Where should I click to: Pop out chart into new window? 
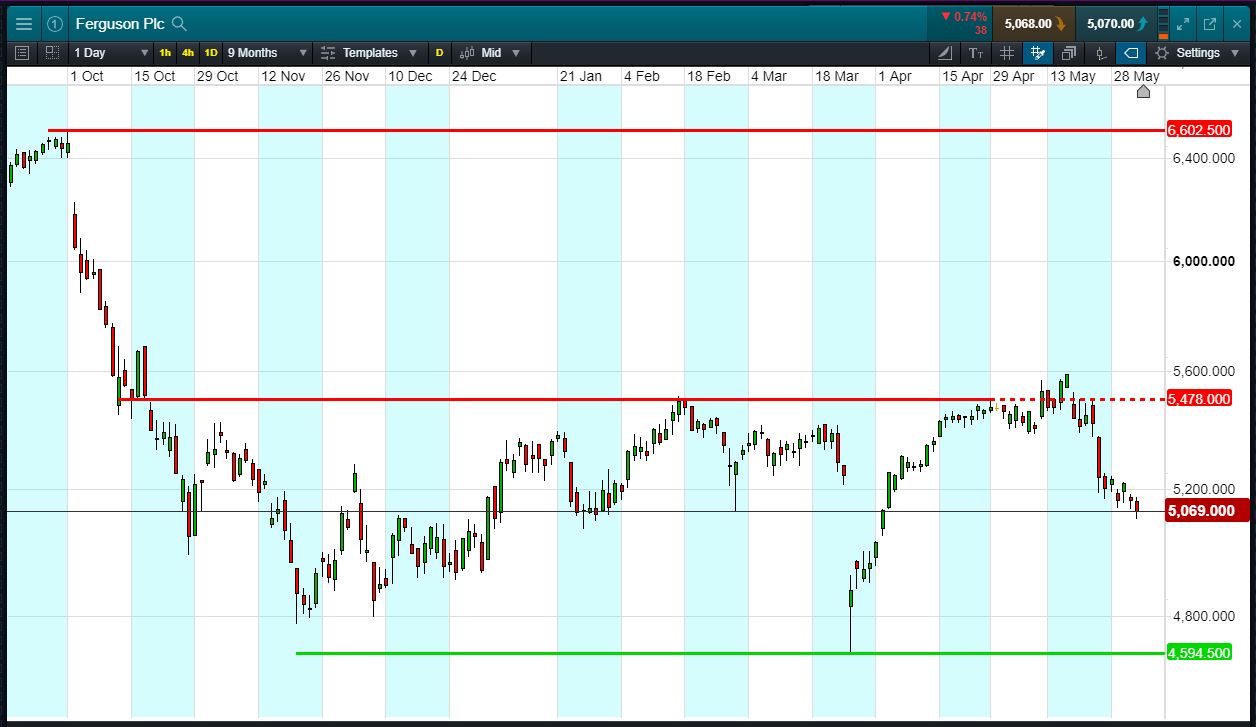pyautogui.click(x=1209, y=23)
